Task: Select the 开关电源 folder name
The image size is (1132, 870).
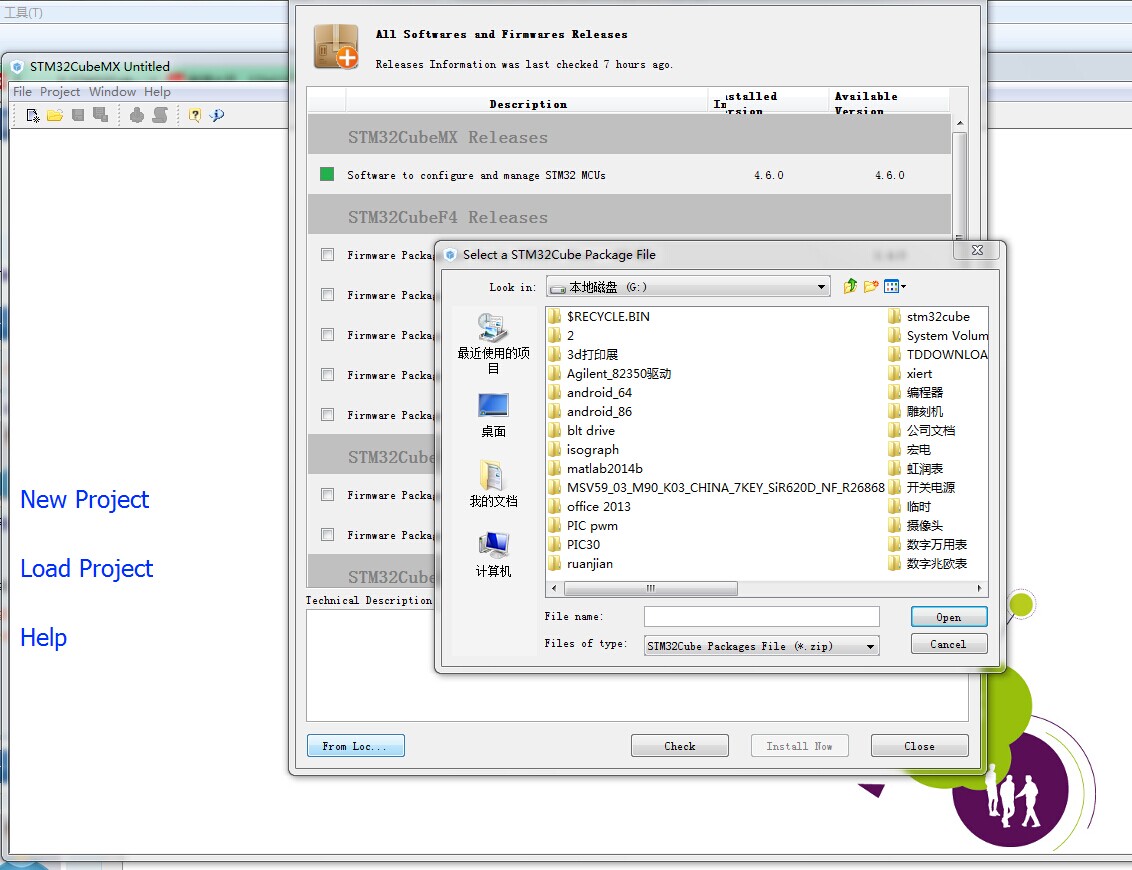Action: click(x=931, y=487)
